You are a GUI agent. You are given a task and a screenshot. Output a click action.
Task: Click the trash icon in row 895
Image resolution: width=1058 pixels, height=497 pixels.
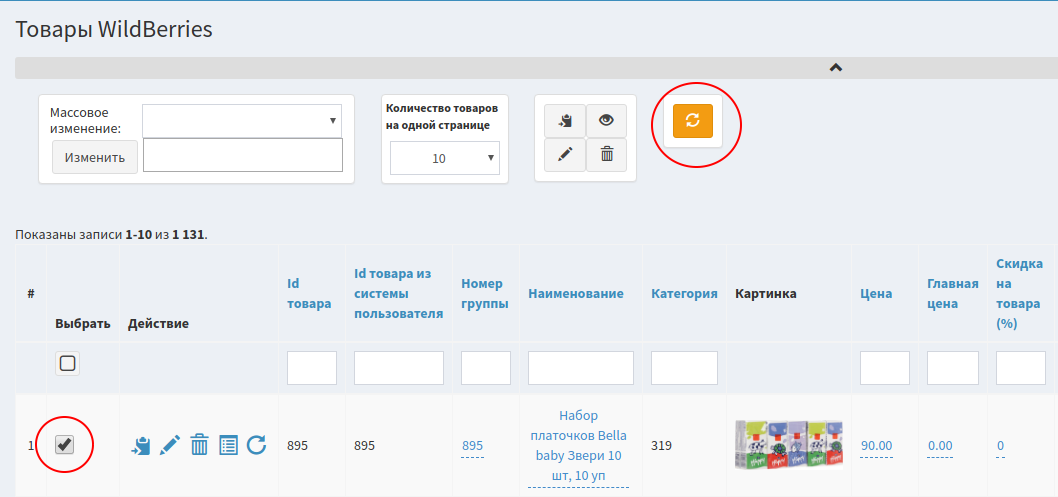point(199,445)
